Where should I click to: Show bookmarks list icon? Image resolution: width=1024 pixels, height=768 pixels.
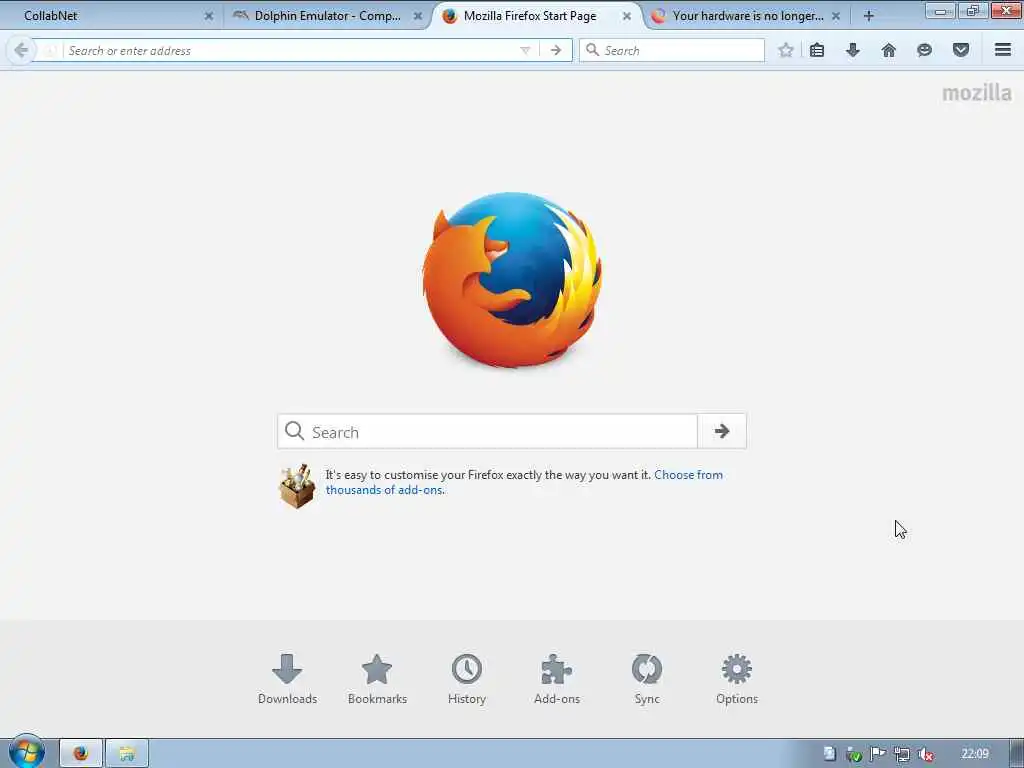(x=817, y=50)
